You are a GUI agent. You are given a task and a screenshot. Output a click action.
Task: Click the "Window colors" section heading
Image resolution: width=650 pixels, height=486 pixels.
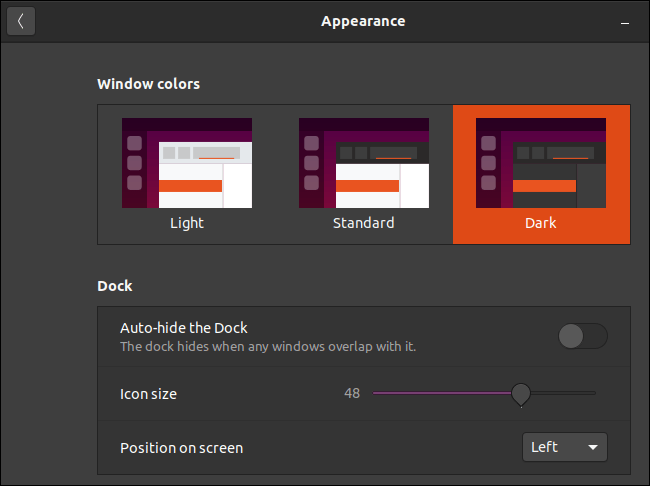tap(148, 84)
